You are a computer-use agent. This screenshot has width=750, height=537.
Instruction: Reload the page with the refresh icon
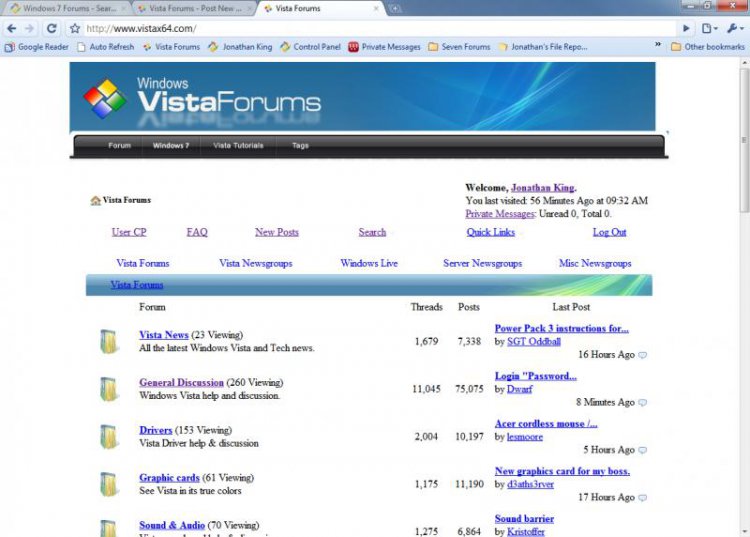click(52, 29)
